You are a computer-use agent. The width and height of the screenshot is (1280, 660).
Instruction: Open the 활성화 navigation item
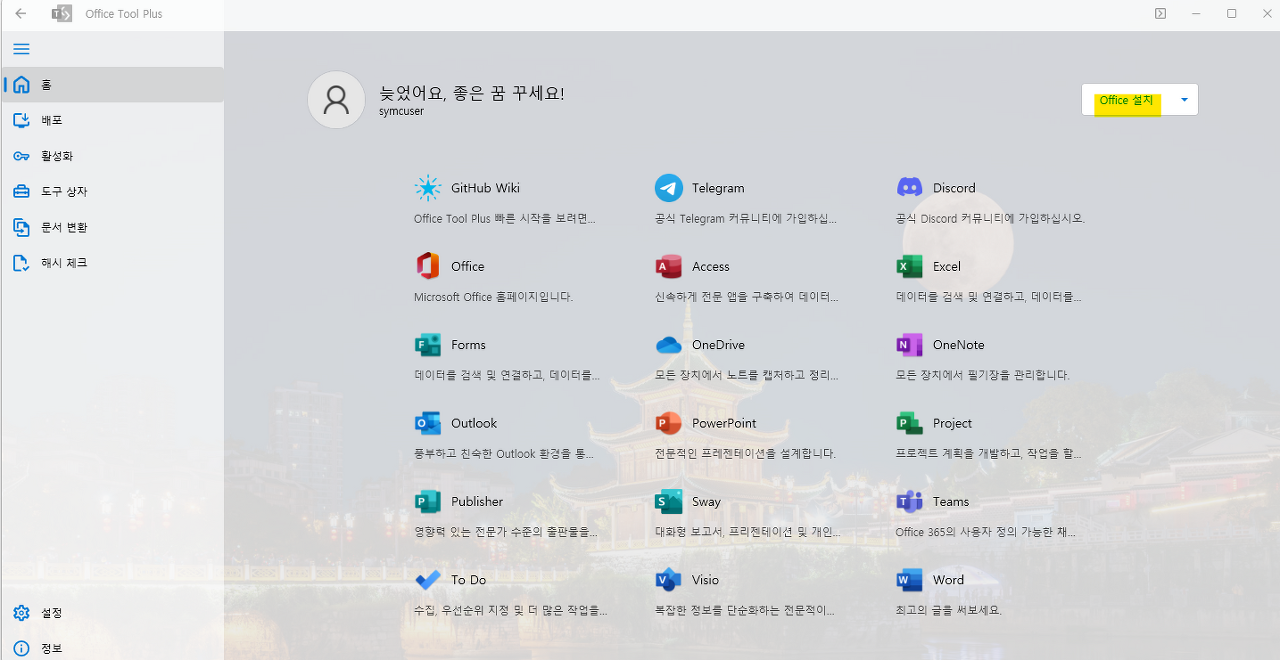click(112, 156)
